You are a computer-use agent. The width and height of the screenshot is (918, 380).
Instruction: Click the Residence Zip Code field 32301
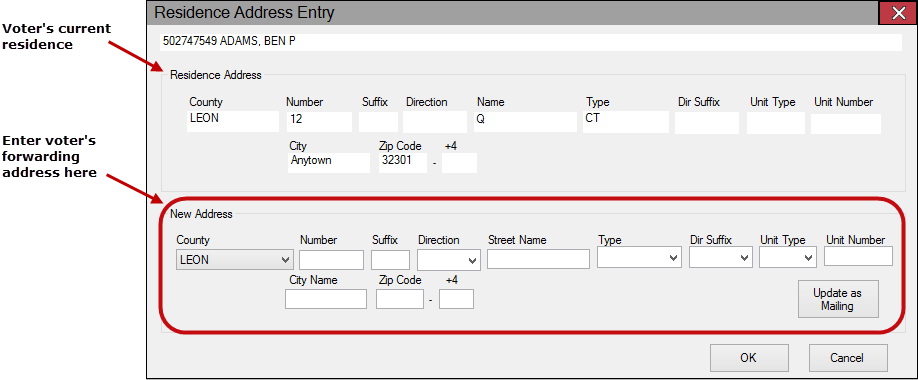point(403,162)
